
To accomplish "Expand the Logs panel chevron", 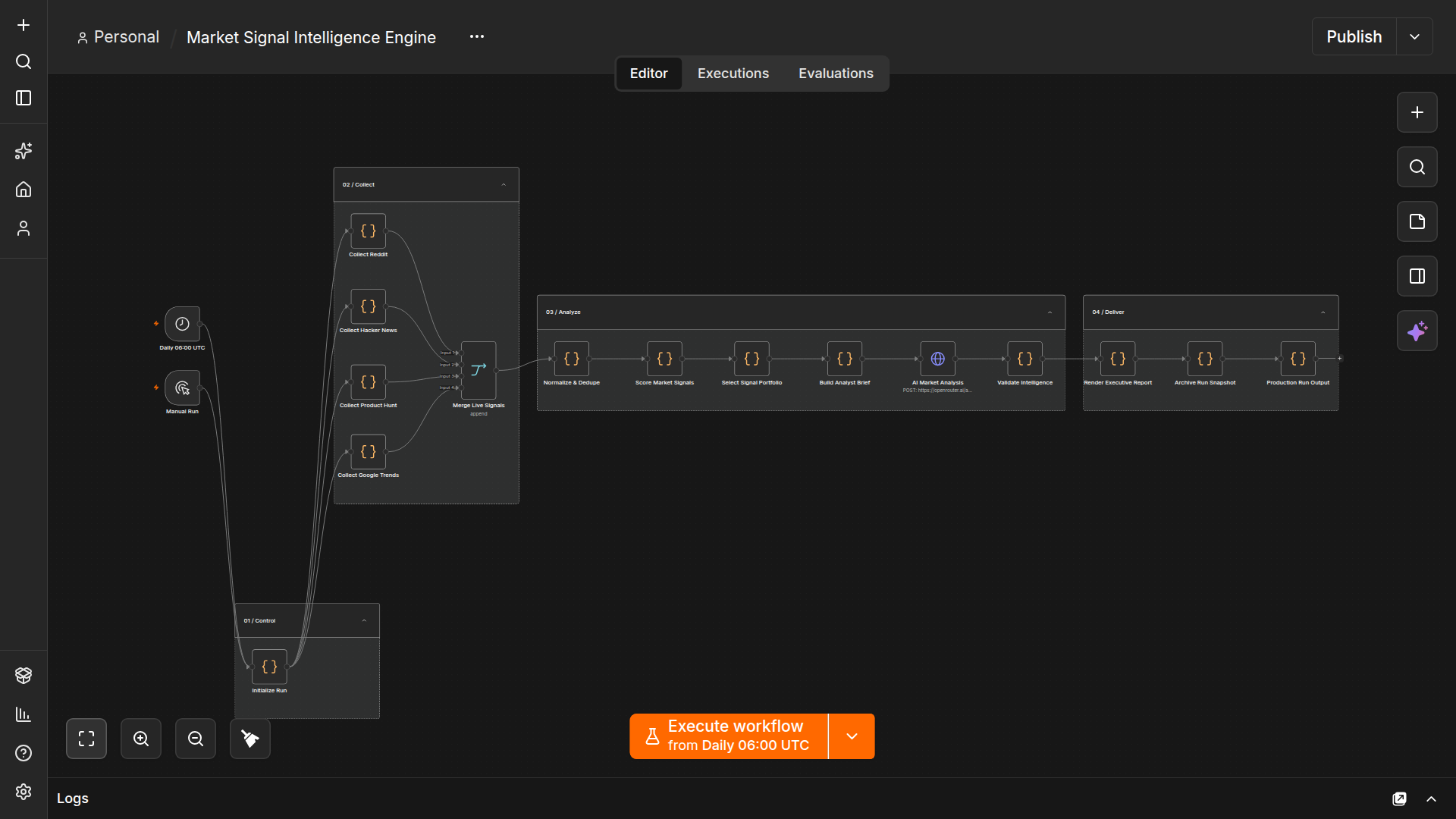I will pyautogui.click(x=1431, y=799).
